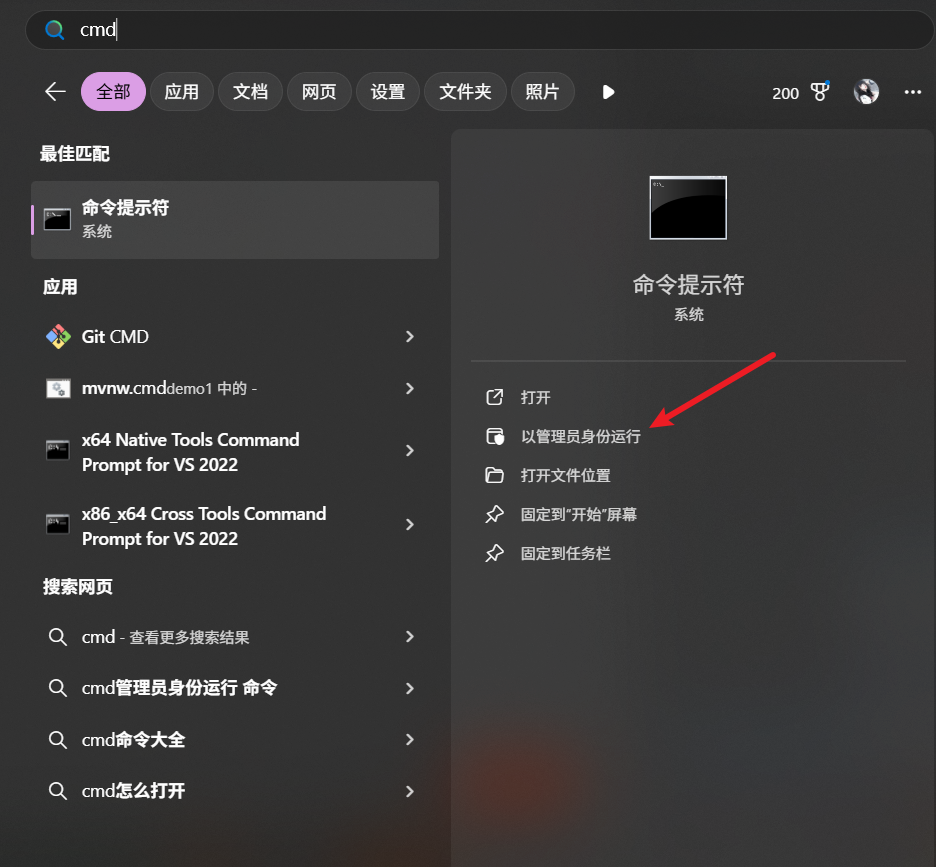Viewport: 936px width, 867px height.
Task: Click the search box containing cmd
Action: click(x=479, y=30)
